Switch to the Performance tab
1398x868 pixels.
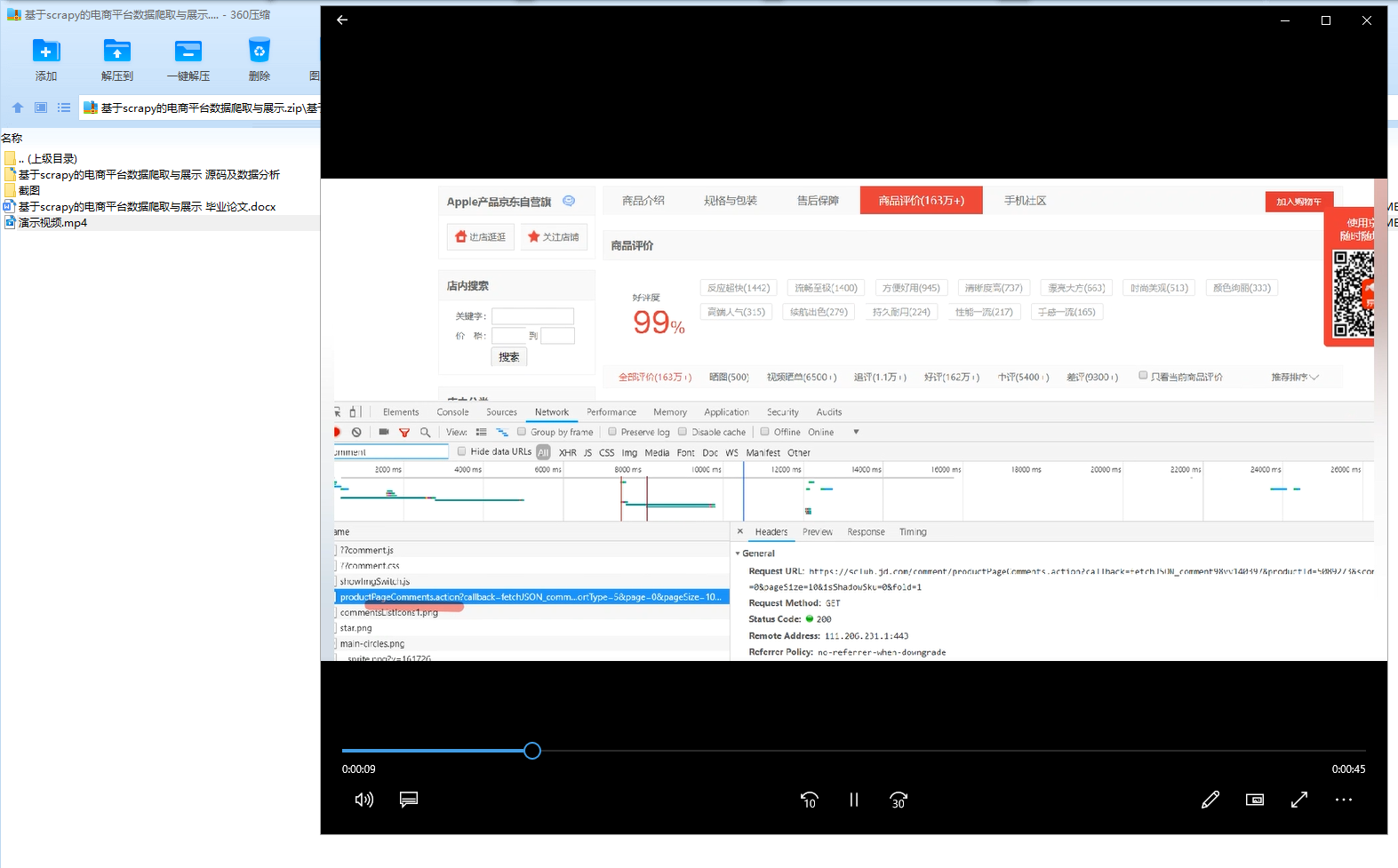[x=611, y=412]
